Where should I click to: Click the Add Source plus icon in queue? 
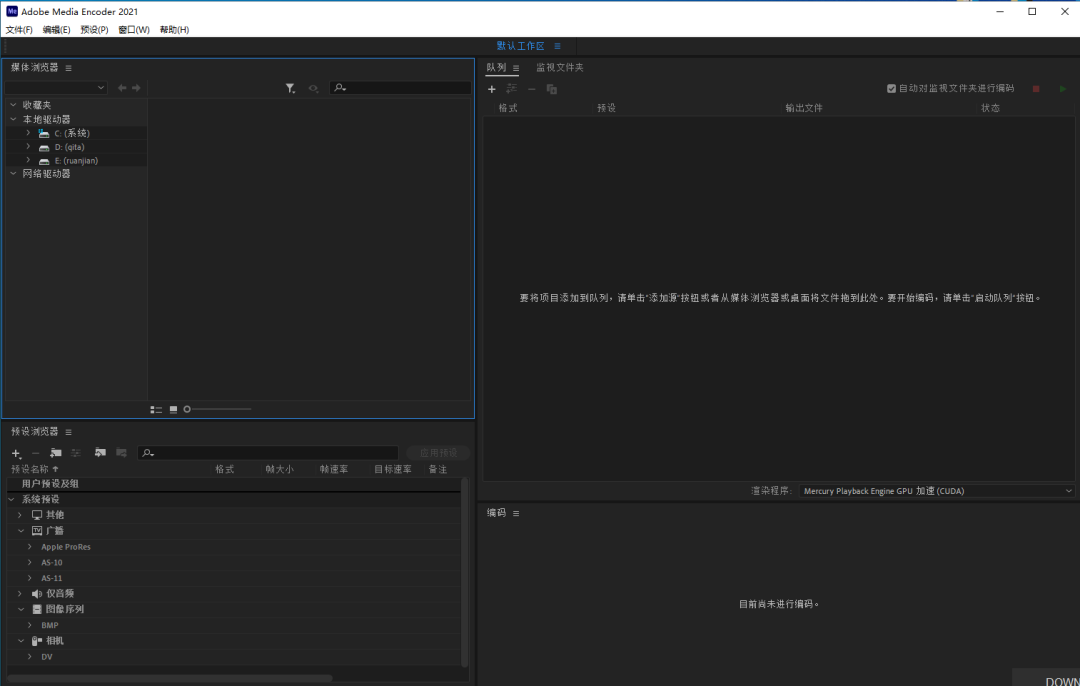point(492,89)
